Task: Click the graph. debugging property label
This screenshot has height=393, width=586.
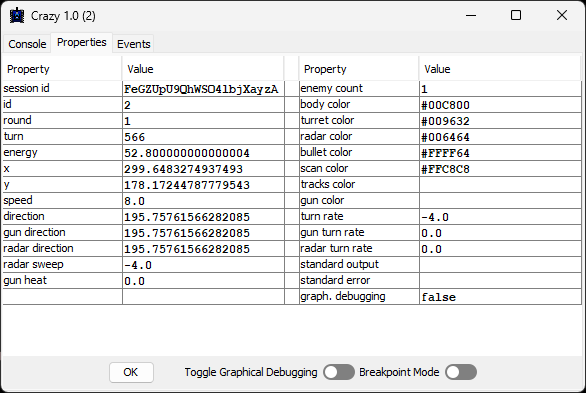Action: pyautogui.click(x=343, y=297)
